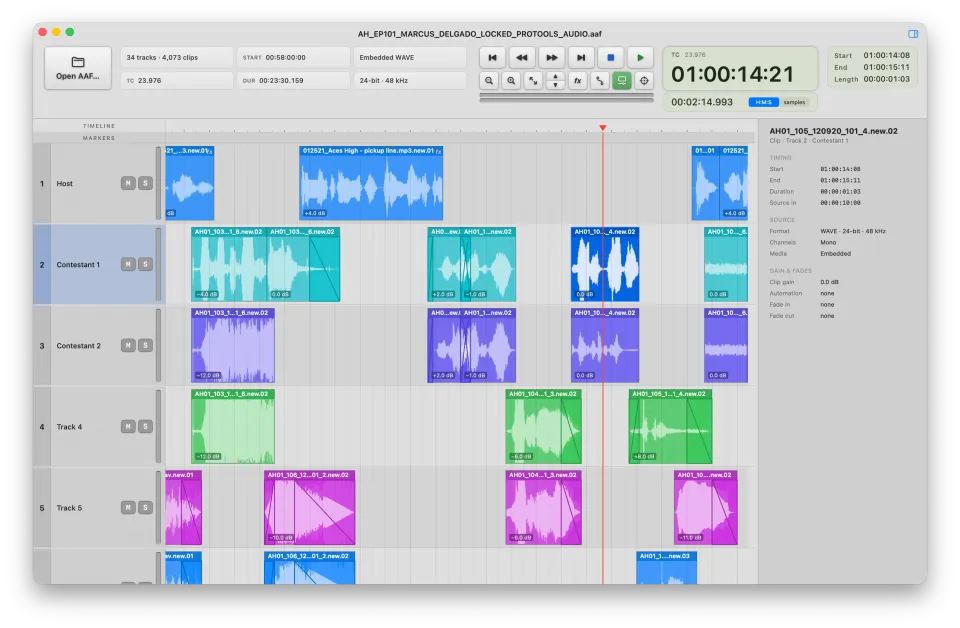Image resolution: width=960 pixels, height=628 pixels.
Task: Zoom out the timeline with magnifier minus
Action: 489,81
